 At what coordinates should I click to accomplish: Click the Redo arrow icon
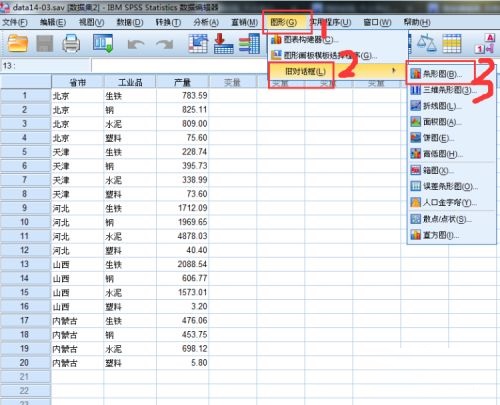(165, 44)
